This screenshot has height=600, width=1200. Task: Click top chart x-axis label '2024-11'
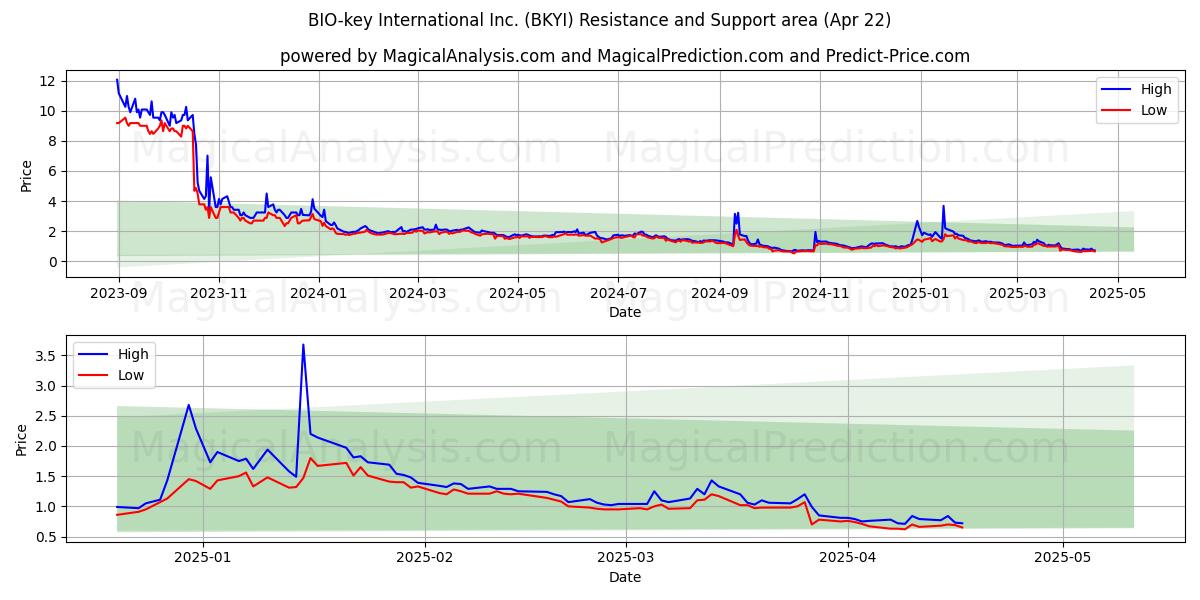[x=819, y=294]
